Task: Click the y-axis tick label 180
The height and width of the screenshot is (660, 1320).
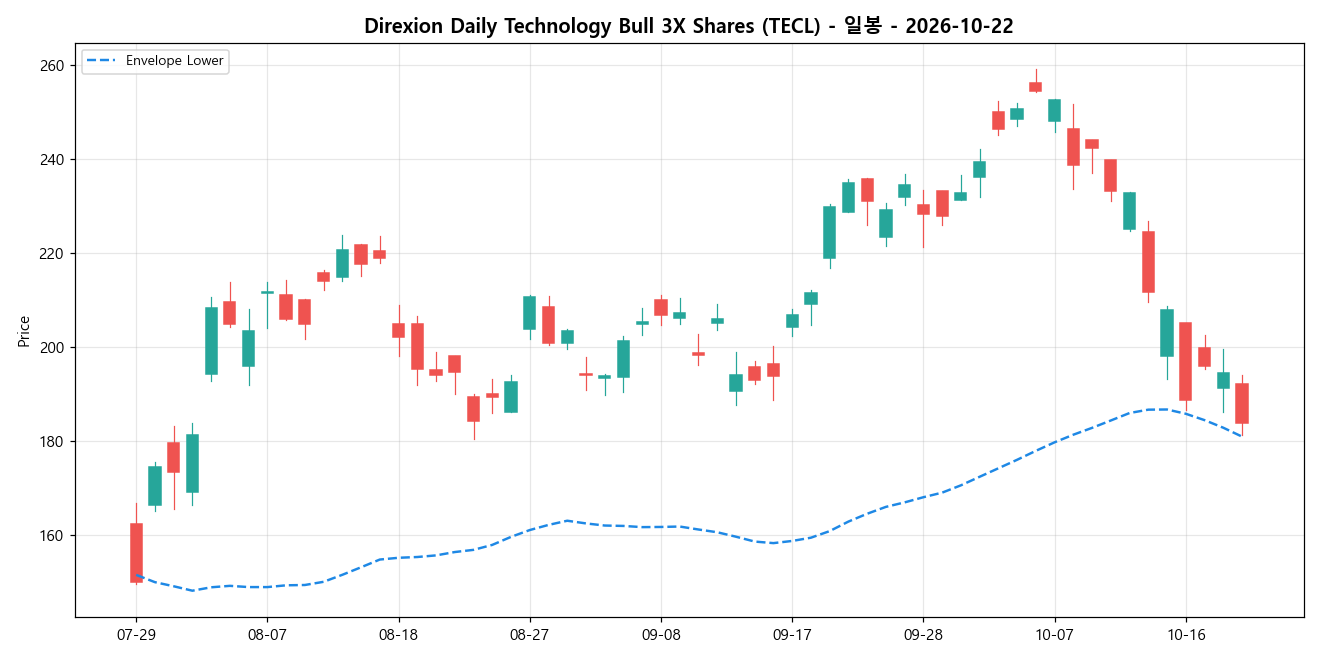Action: click(52, 442)
